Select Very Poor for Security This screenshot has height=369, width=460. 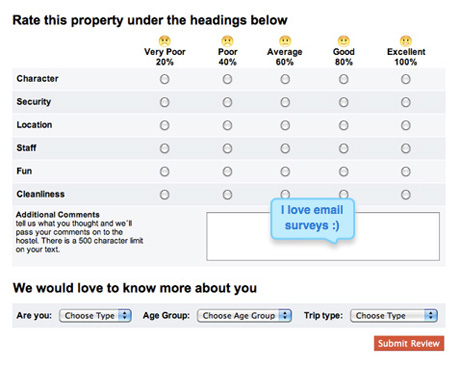(165, 102)
